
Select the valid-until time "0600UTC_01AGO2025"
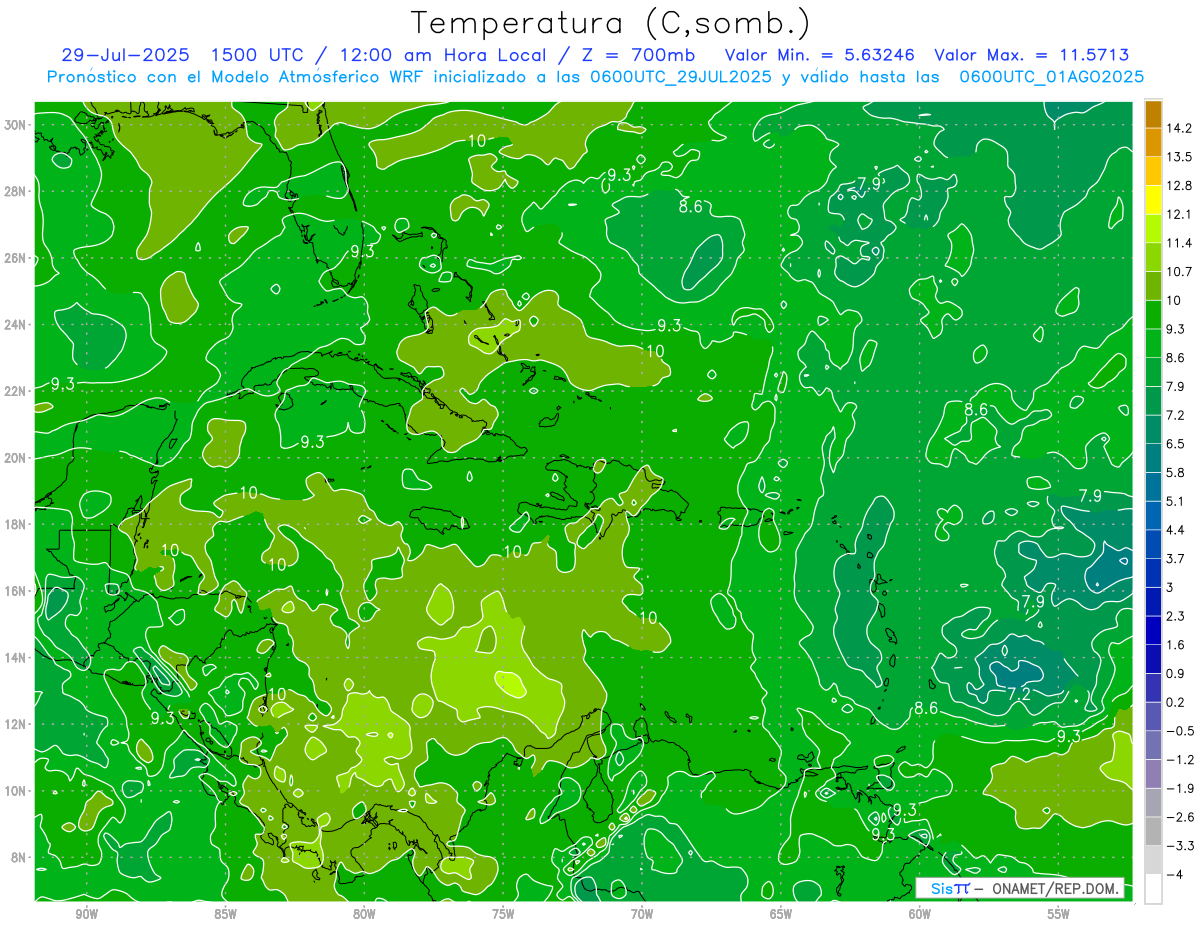1052,77
